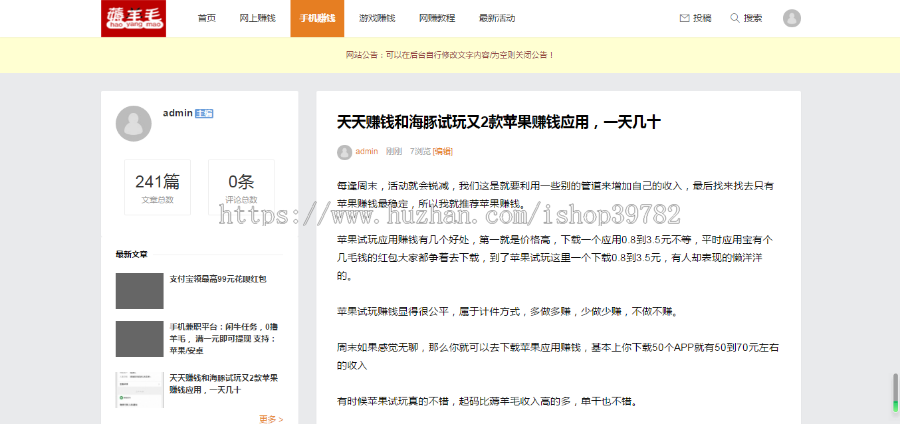Click paragraph starting 每逢周末，活动就会锐减
The image size is (900, 424).
[x=556, y=195]
